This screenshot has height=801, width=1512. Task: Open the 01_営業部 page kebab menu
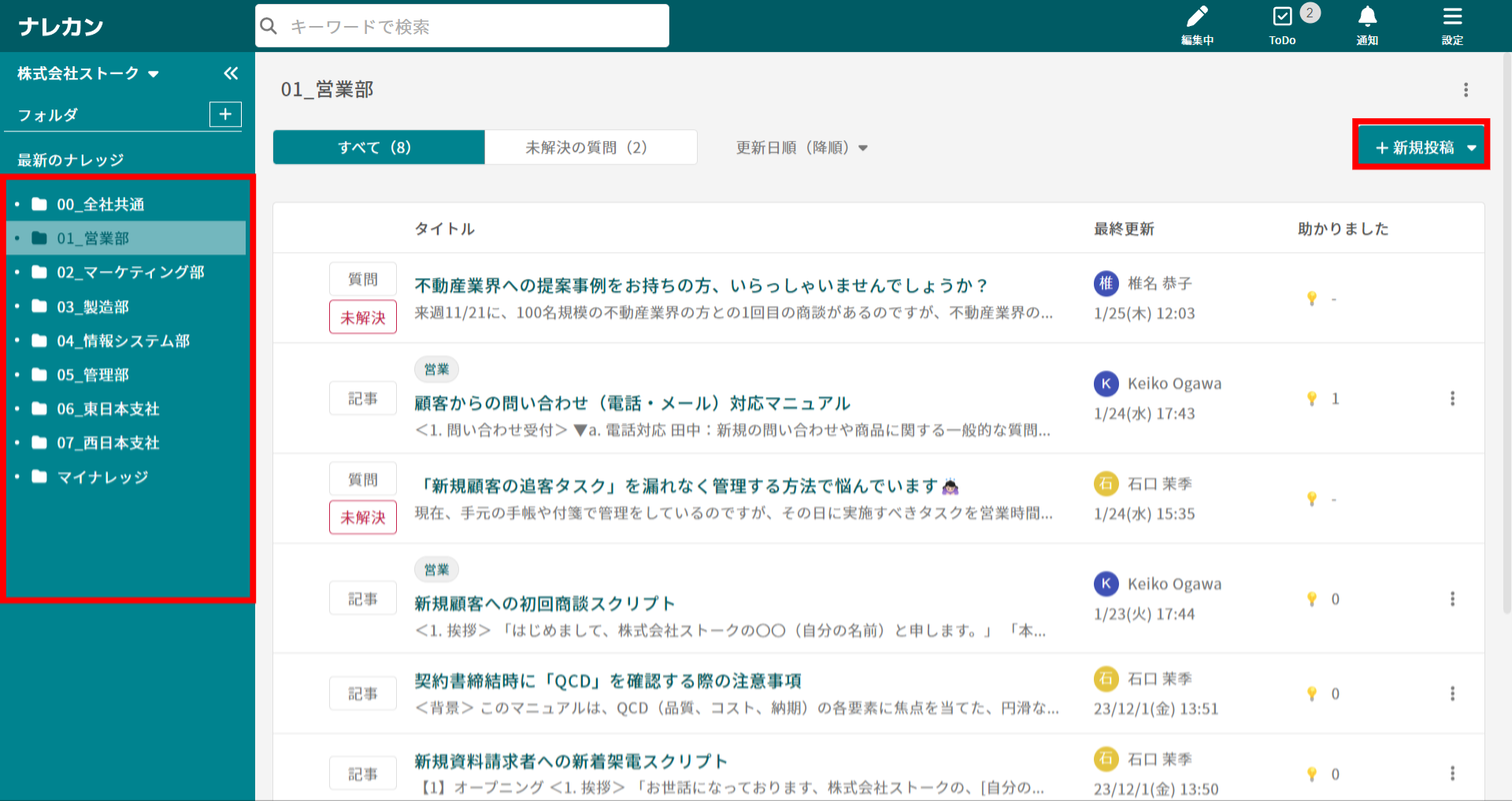click(1466, 90)
